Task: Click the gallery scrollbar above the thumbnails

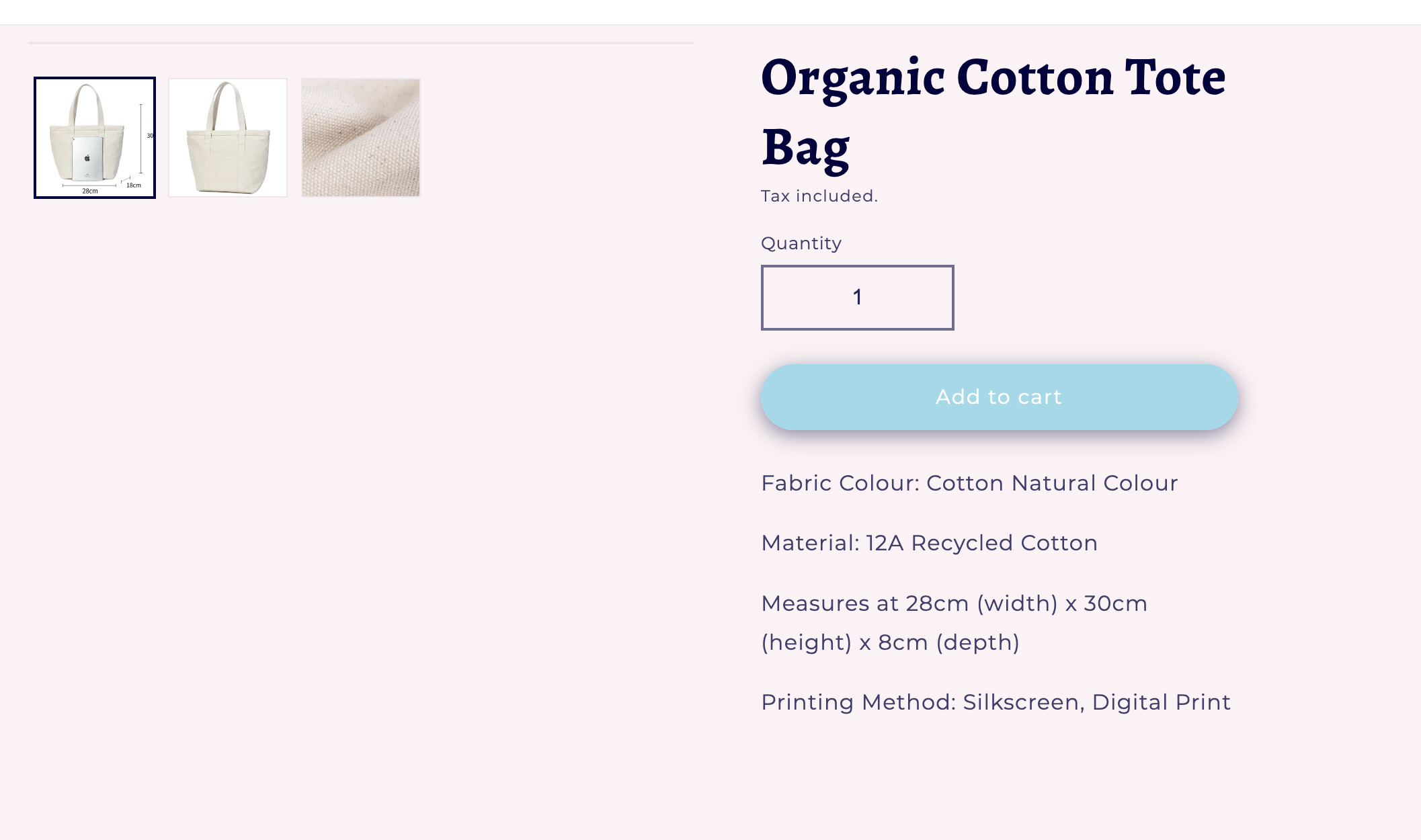Action: (x=361, y=43)
